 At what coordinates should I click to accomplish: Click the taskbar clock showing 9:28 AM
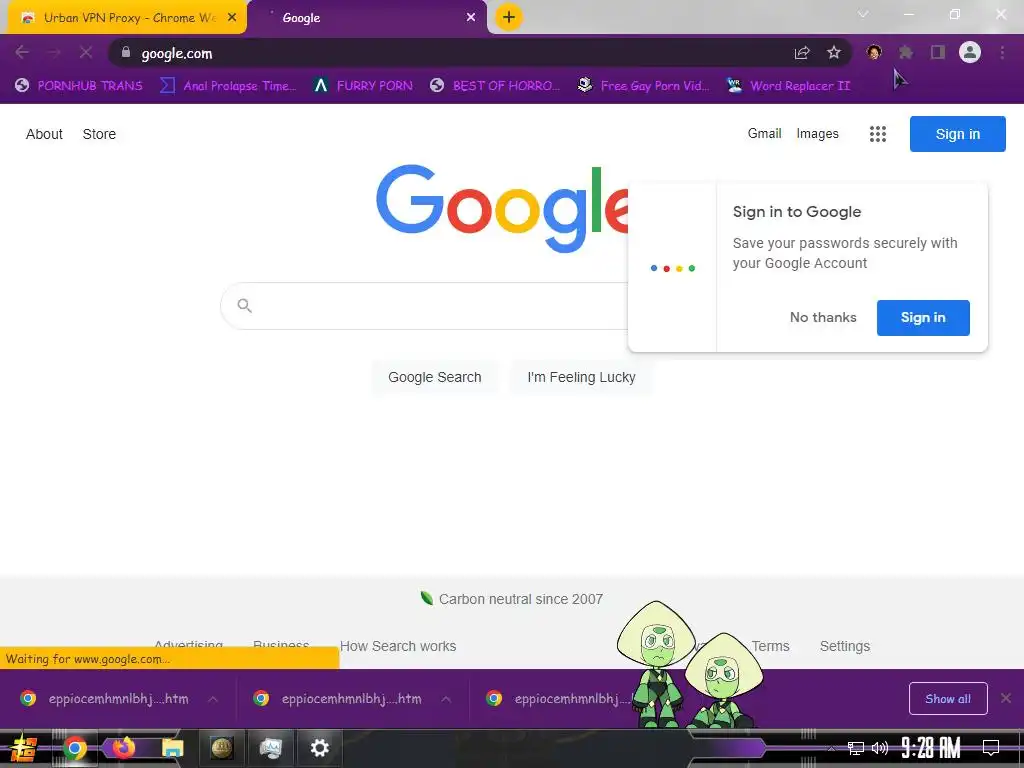930,747
